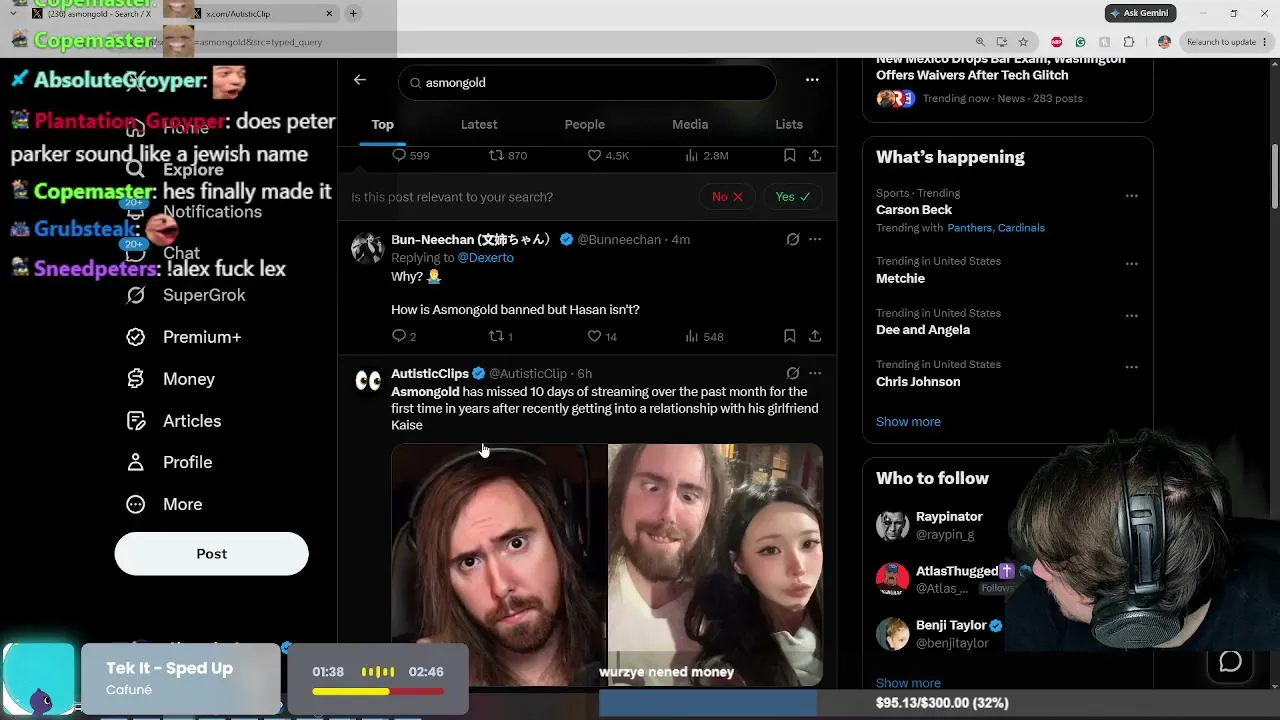Expand trends with Show more

tap(908, 421)
